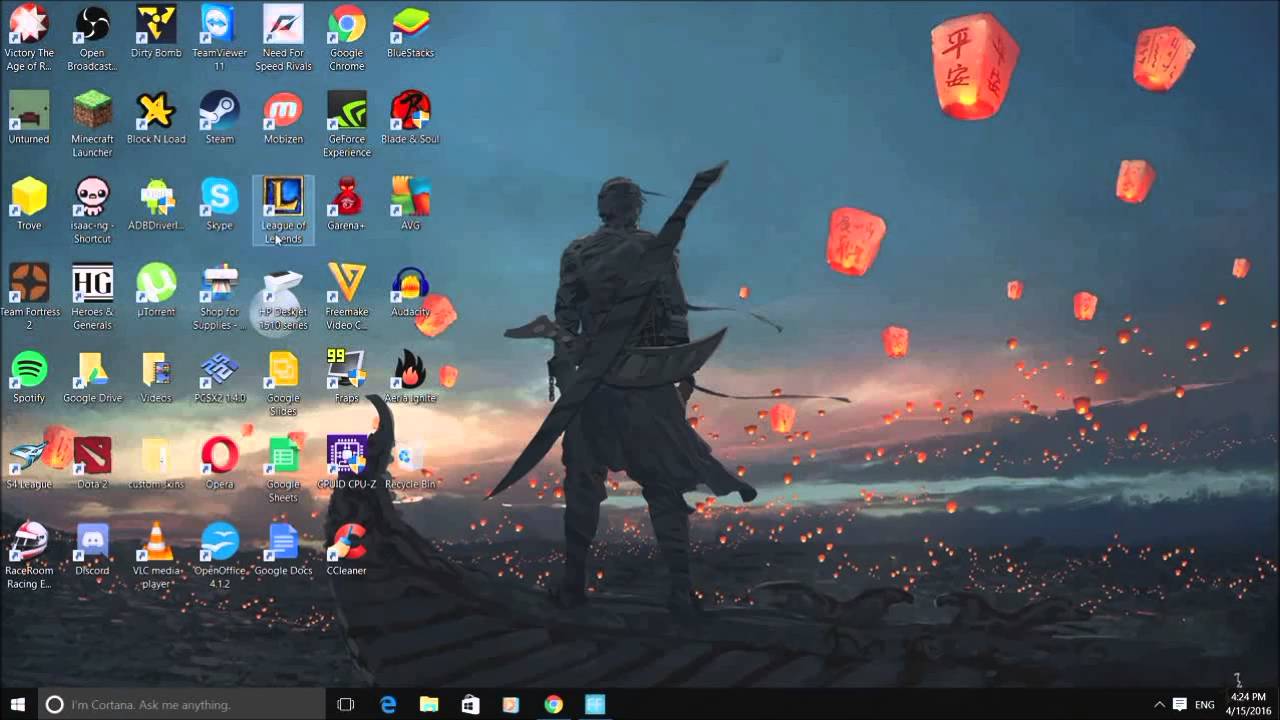Select the custom skins folder
The height and width of the screenshot is (720, 1280).
click(156, 463)
